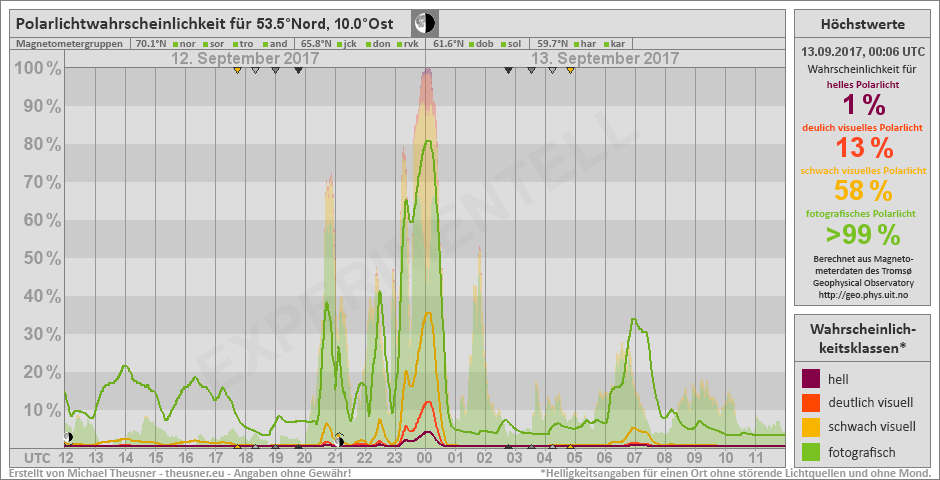Click the moon icon at 21 UTC on chart
Screen dimensions: 940x480
point(340,438)
